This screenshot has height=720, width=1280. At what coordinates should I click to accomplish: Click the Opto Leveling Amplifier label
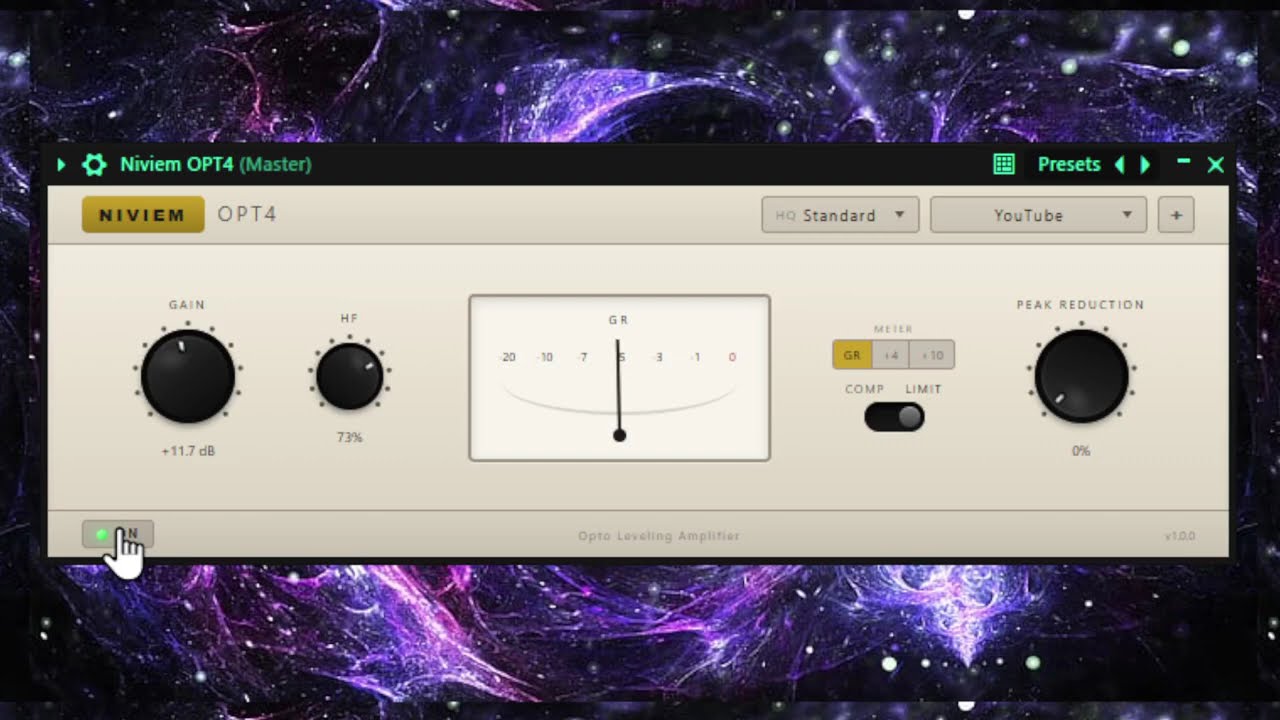tap(659, 536)
